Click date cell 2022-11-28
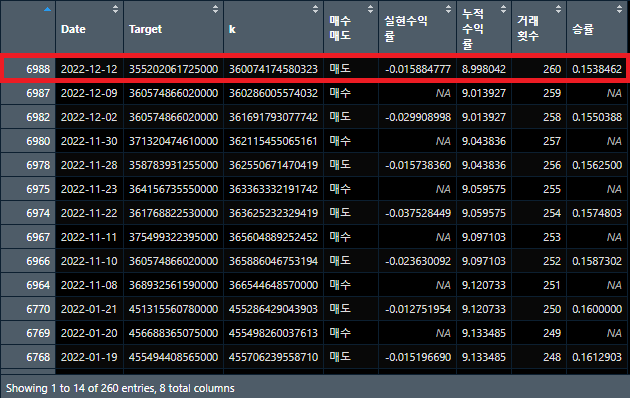The height and width of the screenshot is (398, 630). click(x=89, y=165)
